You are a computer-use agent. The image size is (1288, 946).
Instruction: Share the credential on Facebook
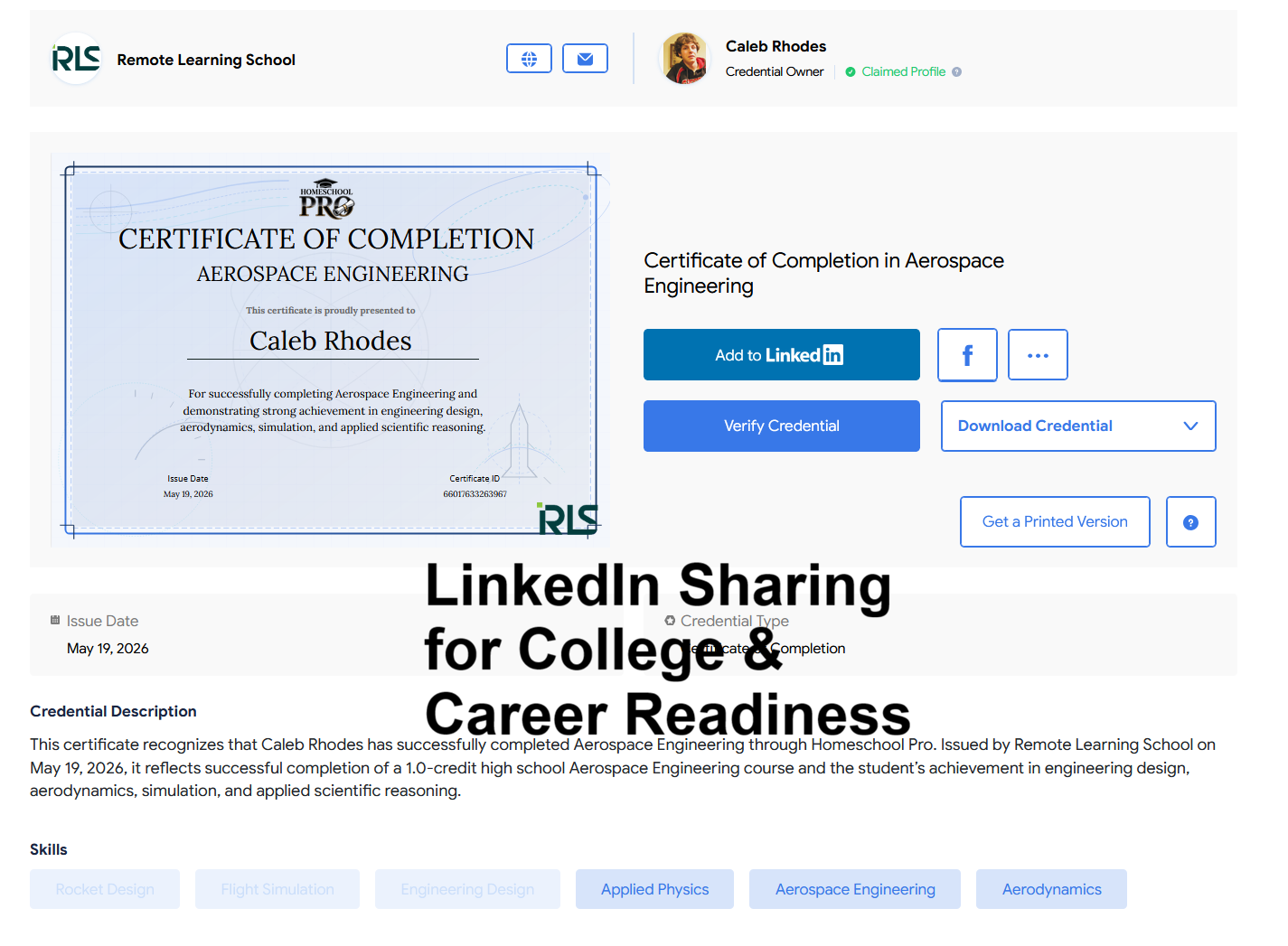pos(967,355)
